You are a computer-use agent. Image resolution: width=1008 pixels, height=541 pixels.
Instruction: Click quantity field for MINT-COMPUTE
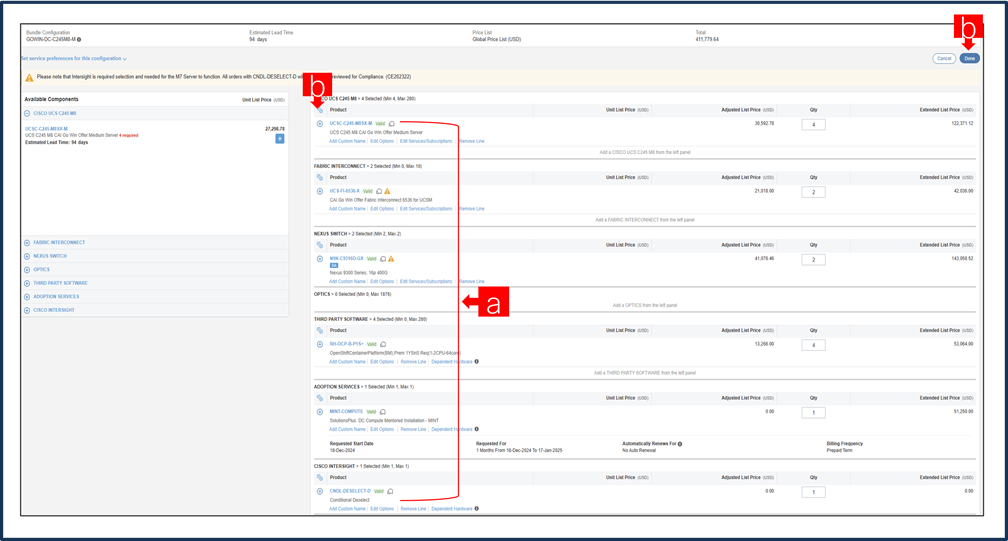click(x=813, y=412)
